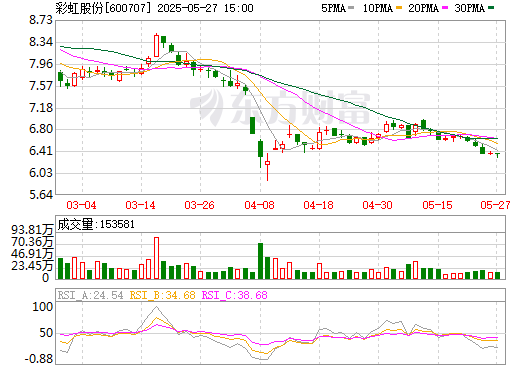
Task: Click the 10PMA legend label
Action: point(377,8)
